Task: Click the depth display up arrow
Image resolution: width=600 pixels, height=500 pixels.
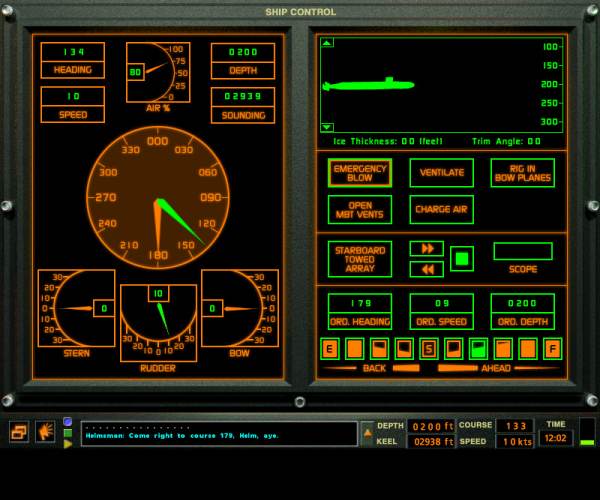Action: (x=327, y=42)
